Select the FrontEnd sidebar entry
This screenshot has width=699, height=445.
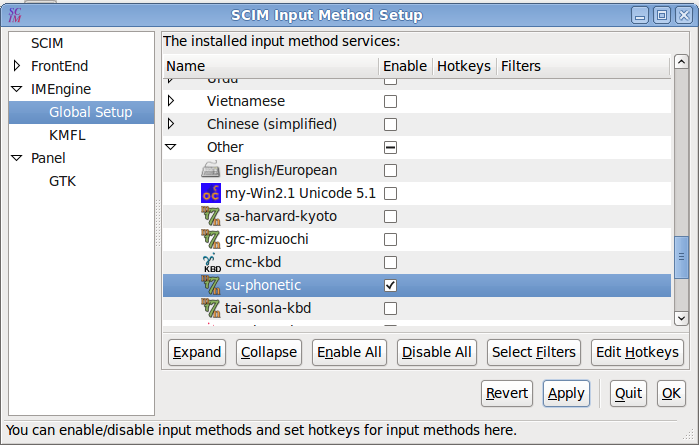[59, 66]
